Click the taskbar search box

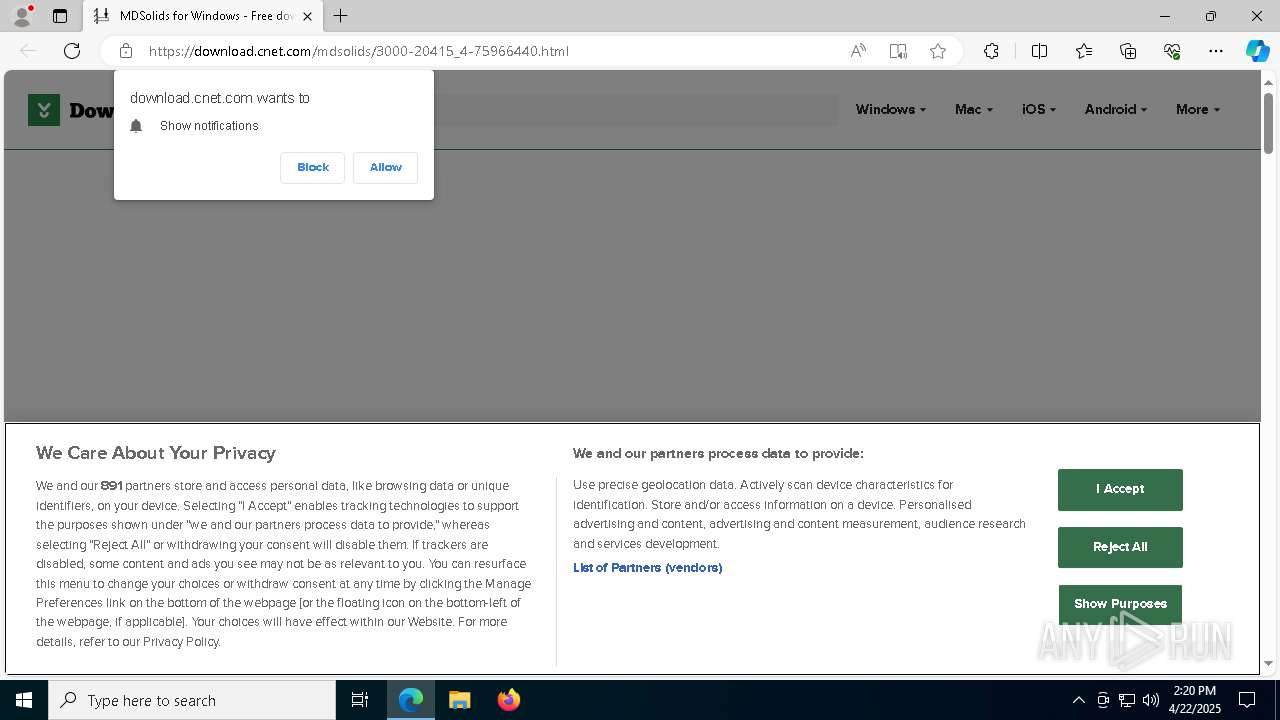pos(192,700)
